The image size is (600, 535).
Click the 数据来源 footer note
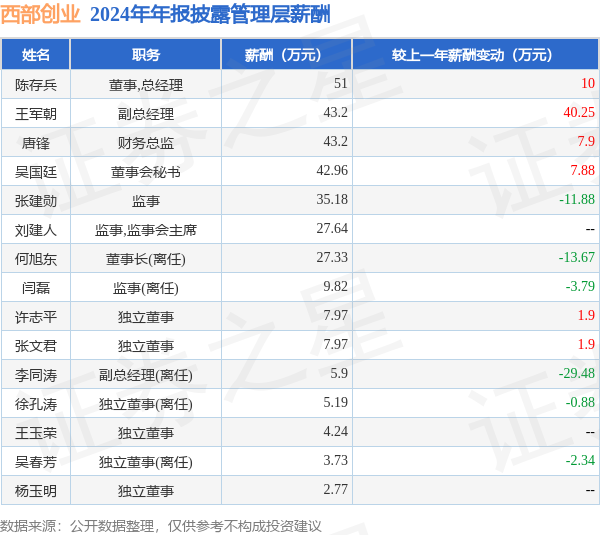click(161, 526)
